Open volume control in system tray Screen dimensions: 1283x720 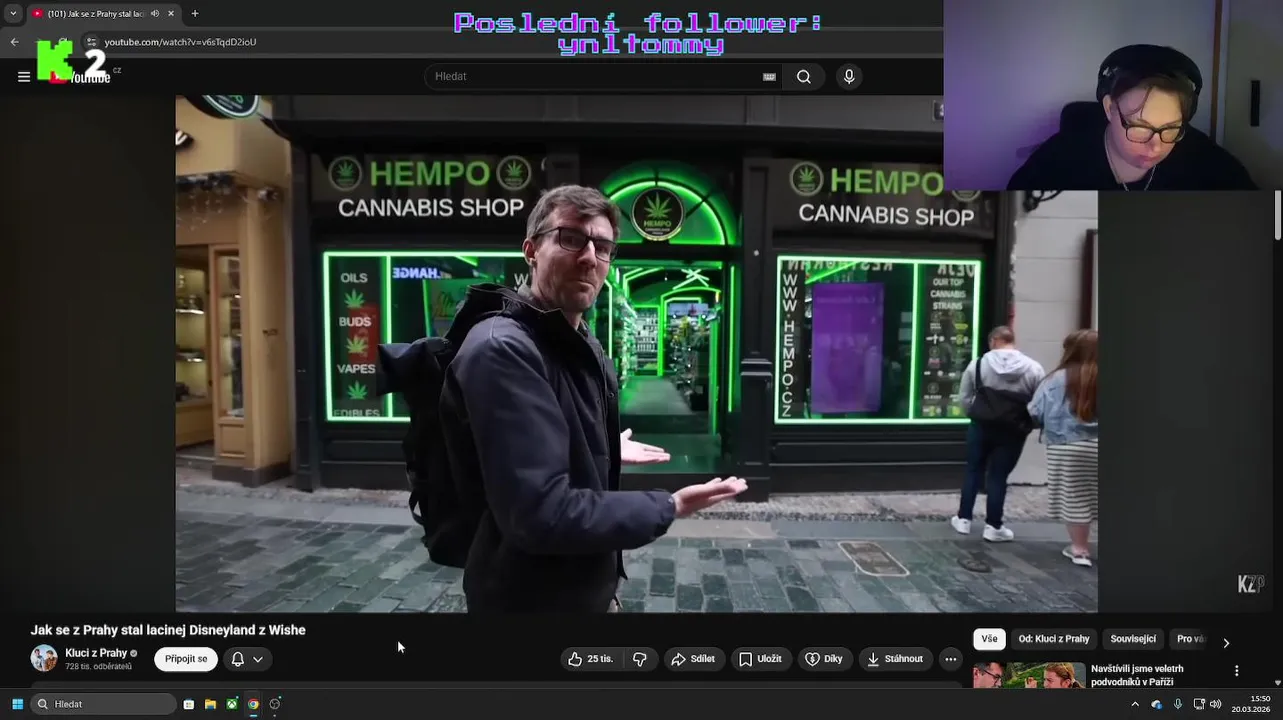1215,704
